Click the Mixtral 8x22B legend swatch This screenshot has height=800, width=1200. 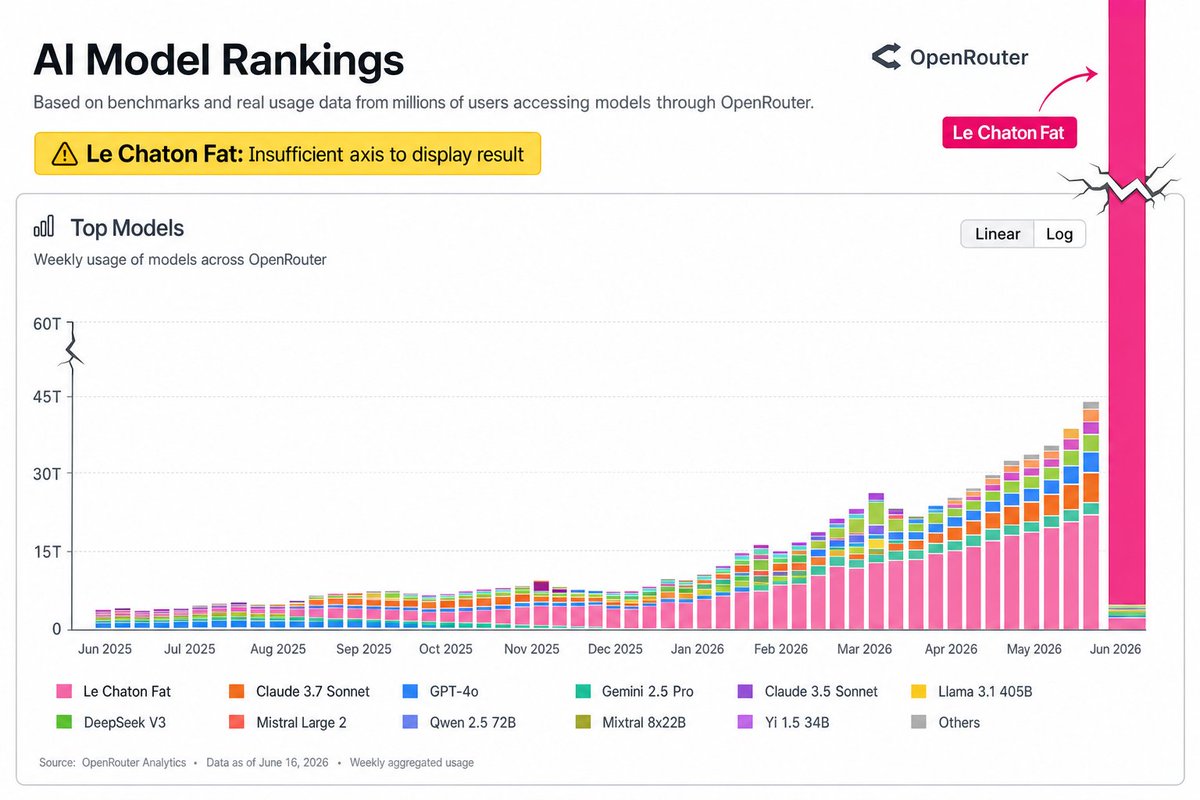(583, 722)
